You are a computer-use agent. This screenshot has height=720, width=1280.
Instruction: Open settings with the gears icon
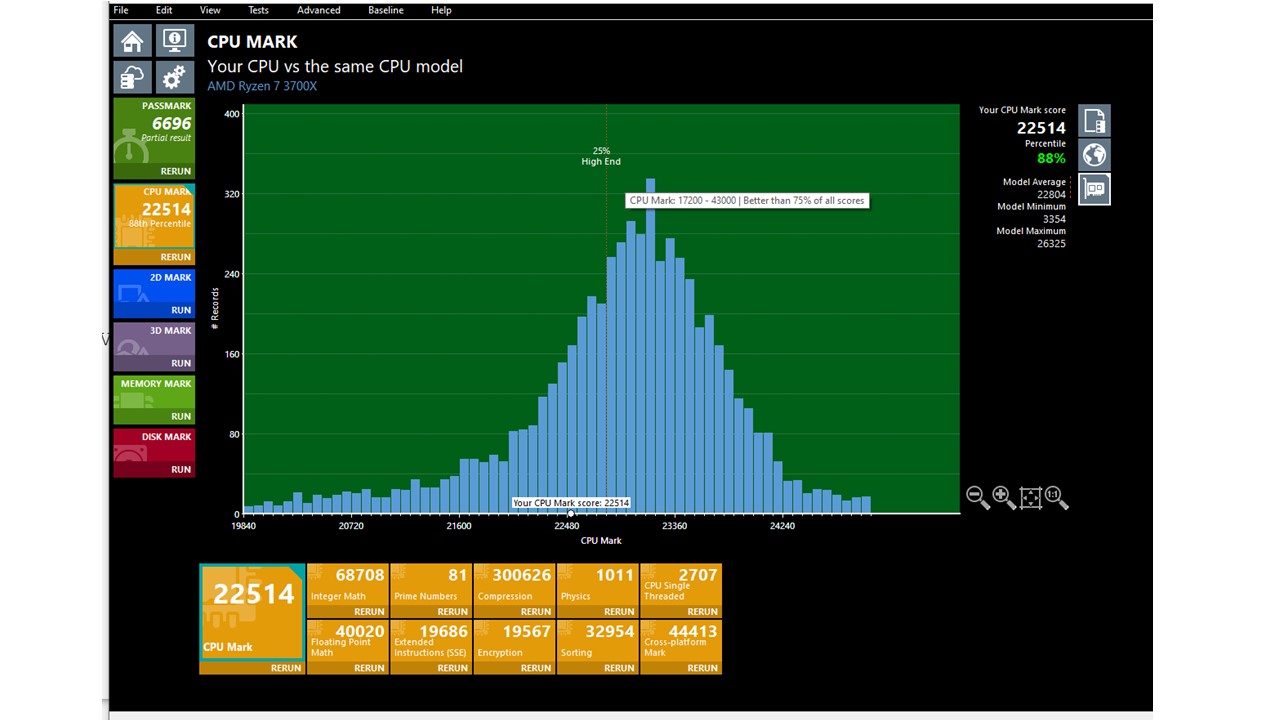tap(174, 77)
